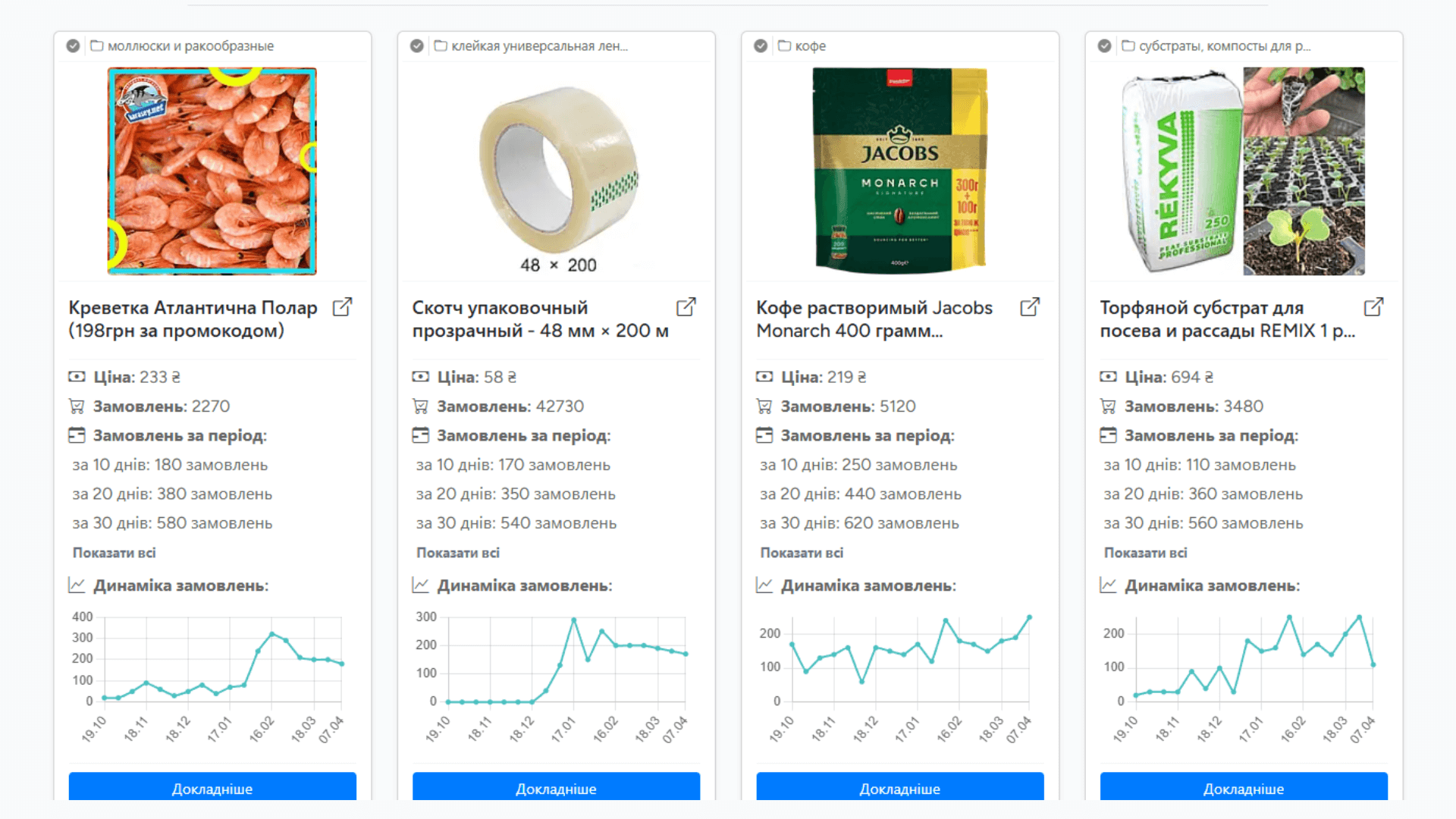The width and height of the screenshot is (1456, 819).
Task: Click price icon on Торфяной субстрат card
Action: 1108,377
